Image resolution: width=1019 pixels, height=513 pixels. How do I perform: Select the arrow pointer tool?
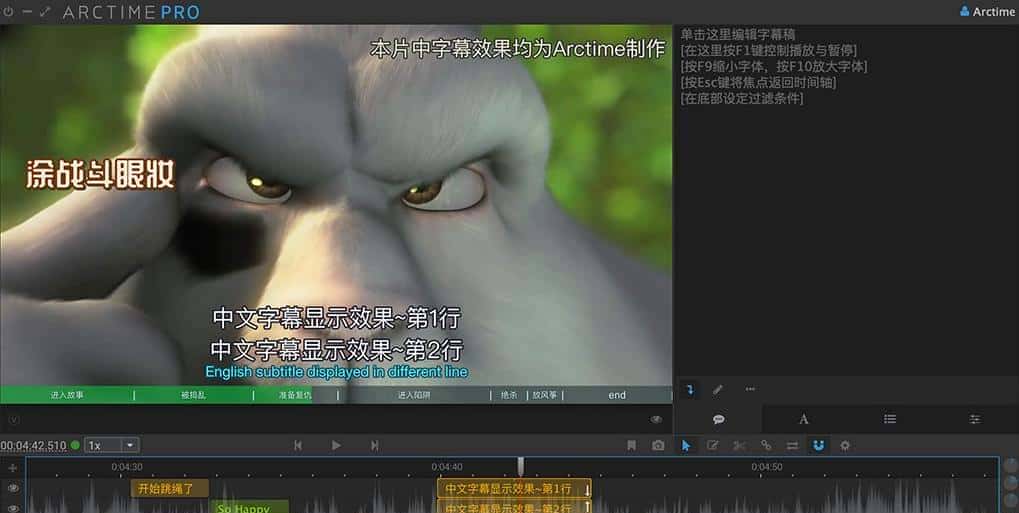click(x=686, y=445)
